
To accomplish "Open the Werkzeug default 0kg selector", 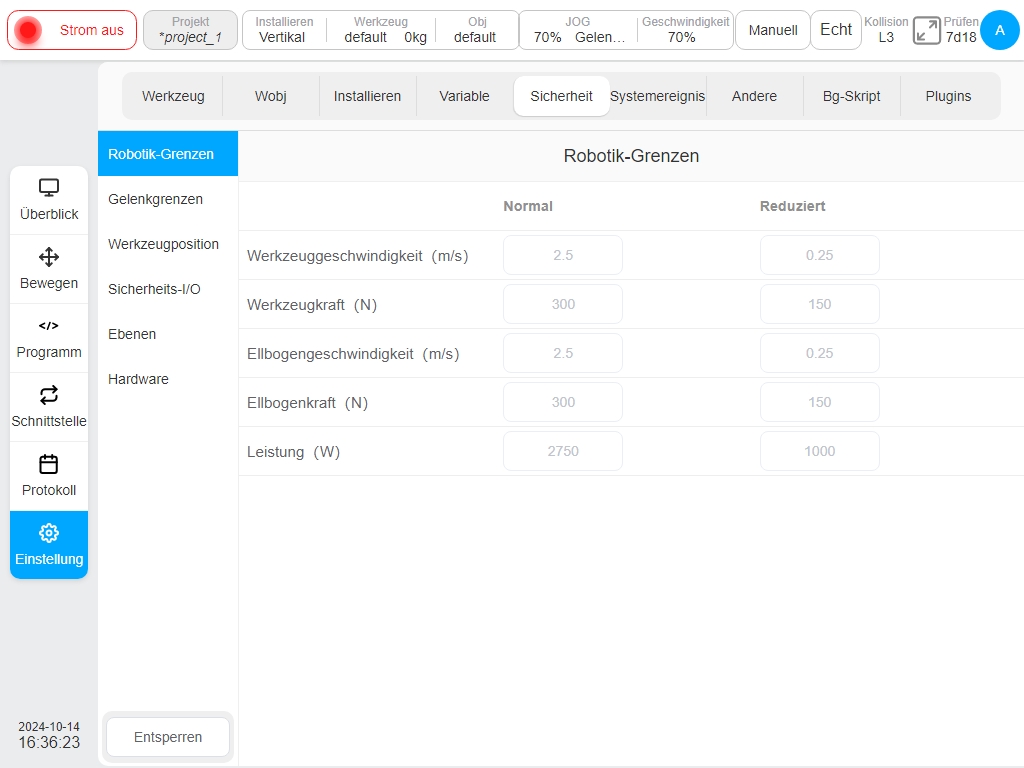I will point(381,30).
